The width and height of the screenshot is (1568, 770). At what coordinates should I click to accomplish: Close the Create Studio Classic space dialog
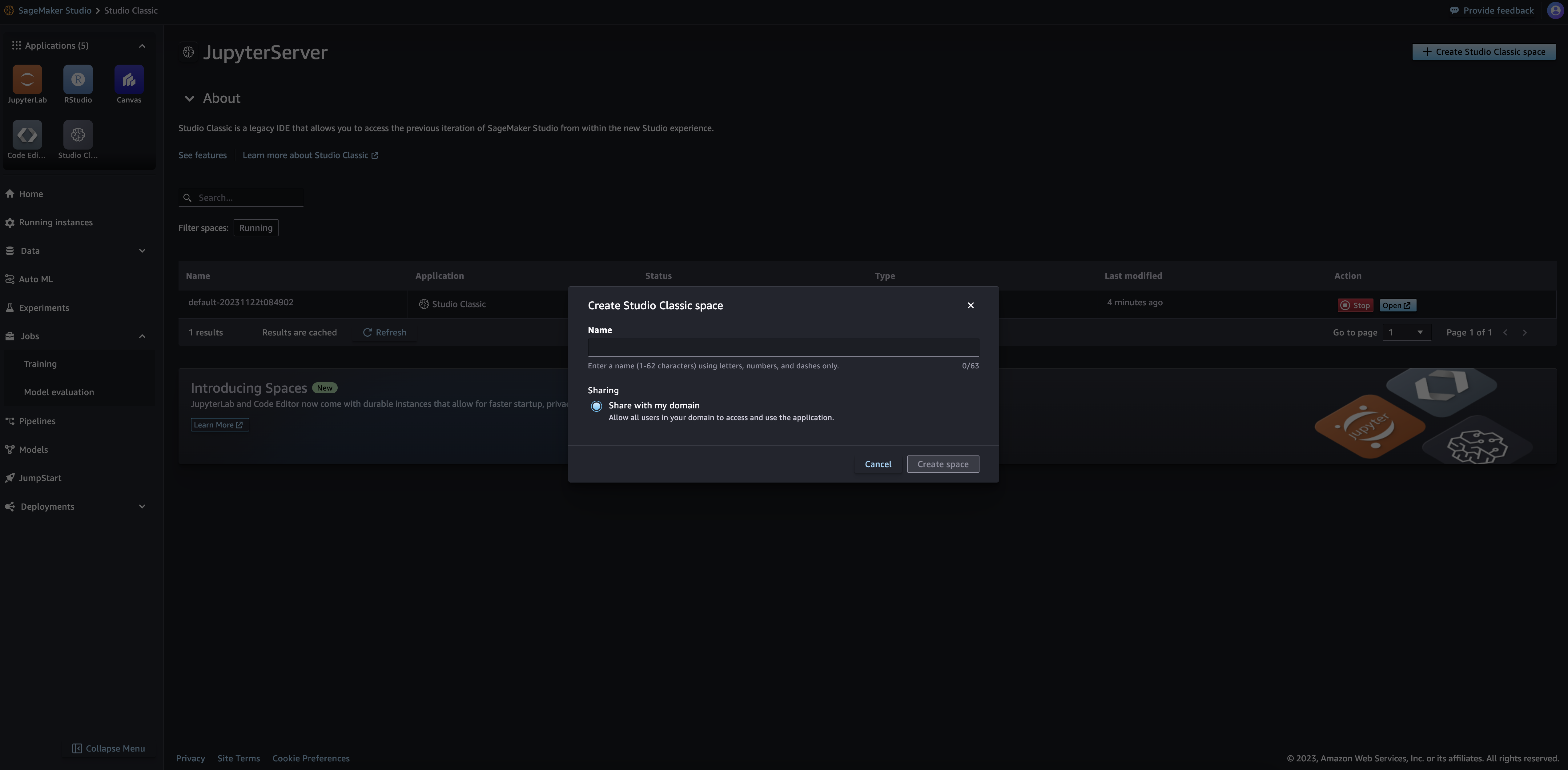coord(970,306)
